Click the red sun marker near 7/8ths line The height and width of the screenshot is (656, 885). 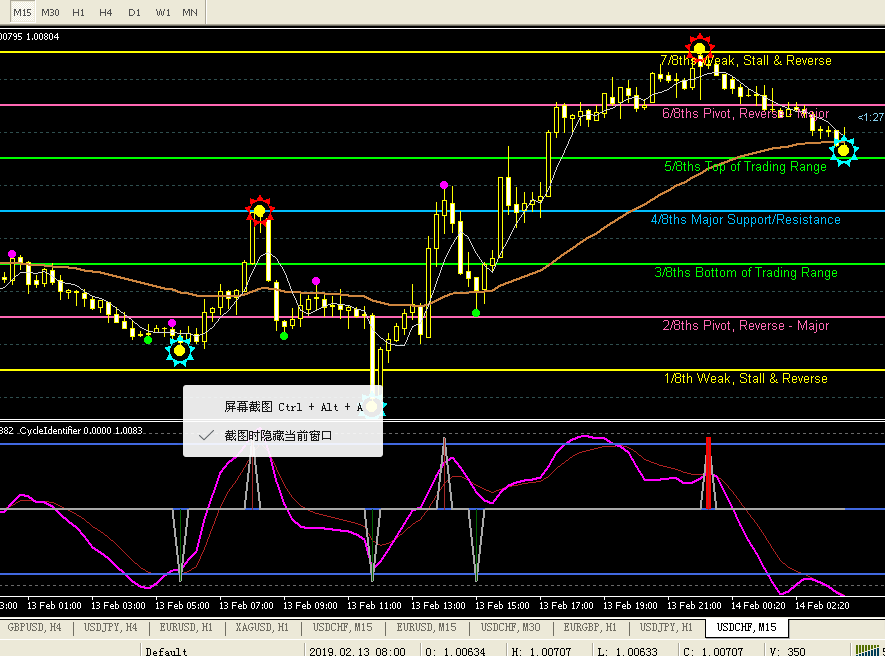(x=700, y=48)
